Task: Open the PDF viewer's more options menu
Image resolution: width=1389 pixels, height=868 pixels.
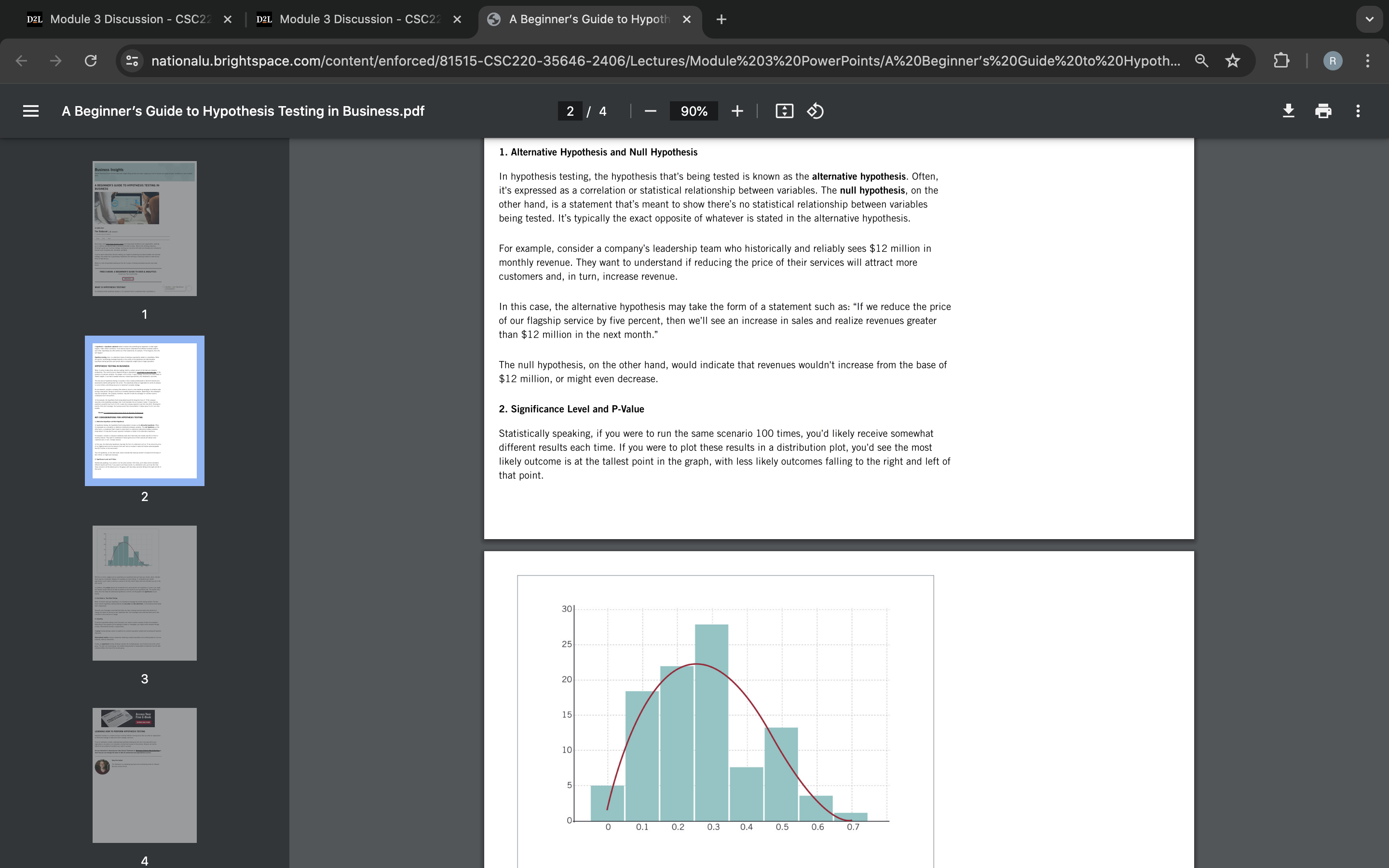Action: (x=1358, y=111)
